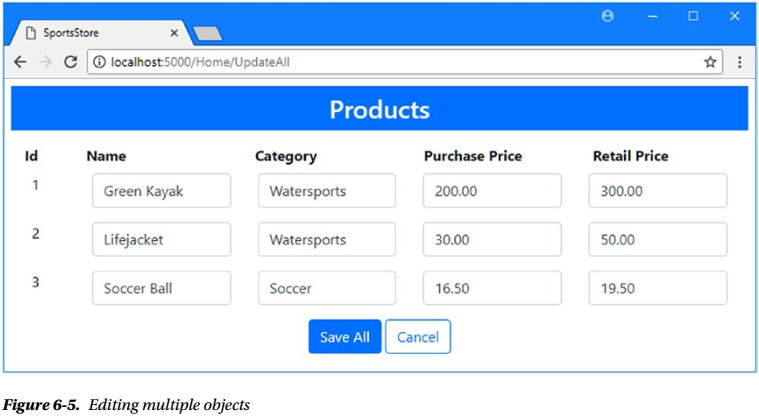Click the Soccer category field
The image size is (759, 420).
326,288
